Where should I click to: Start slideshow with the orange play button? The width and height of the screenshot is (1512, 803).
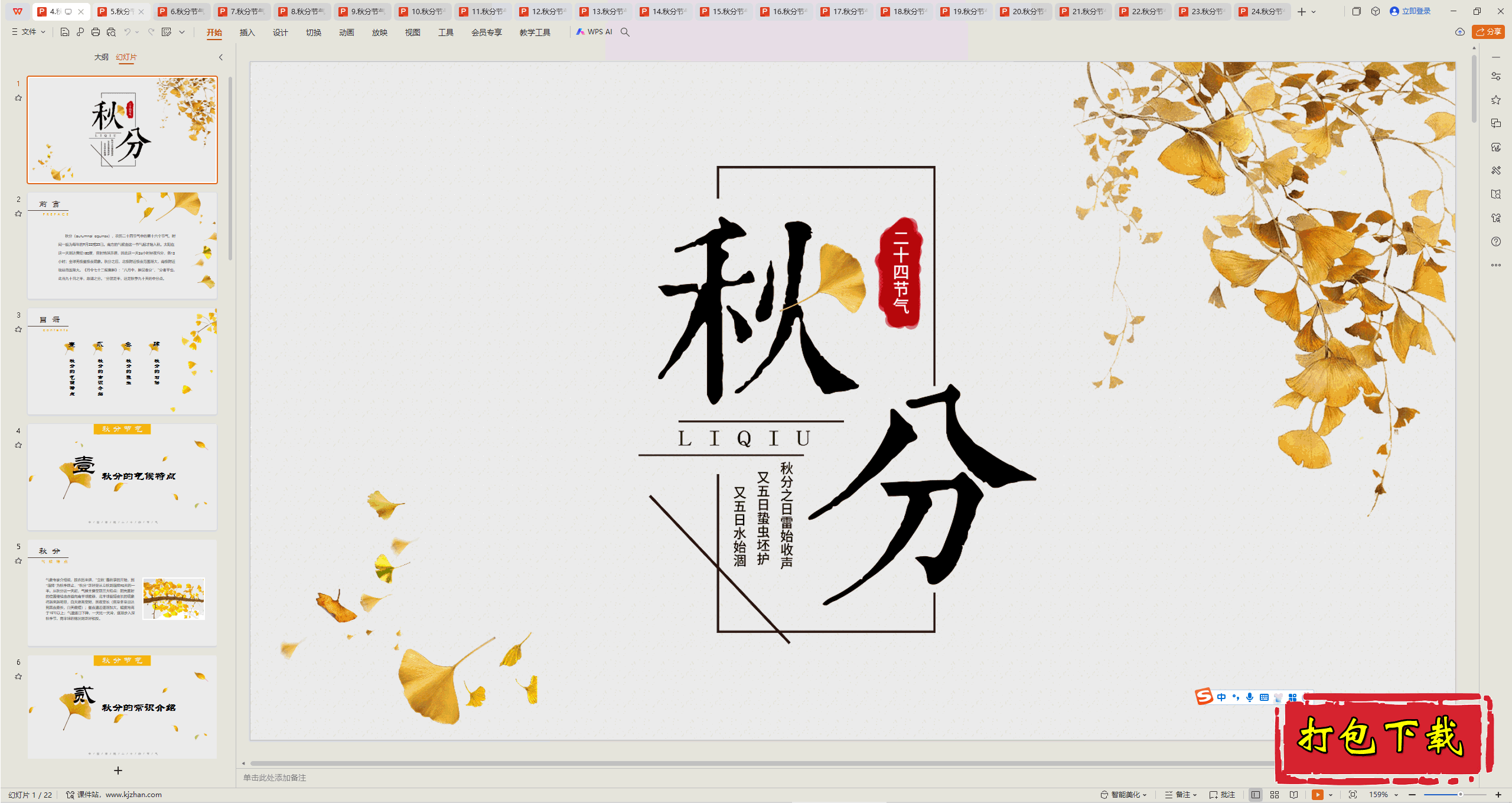[x=1318, y=795]
